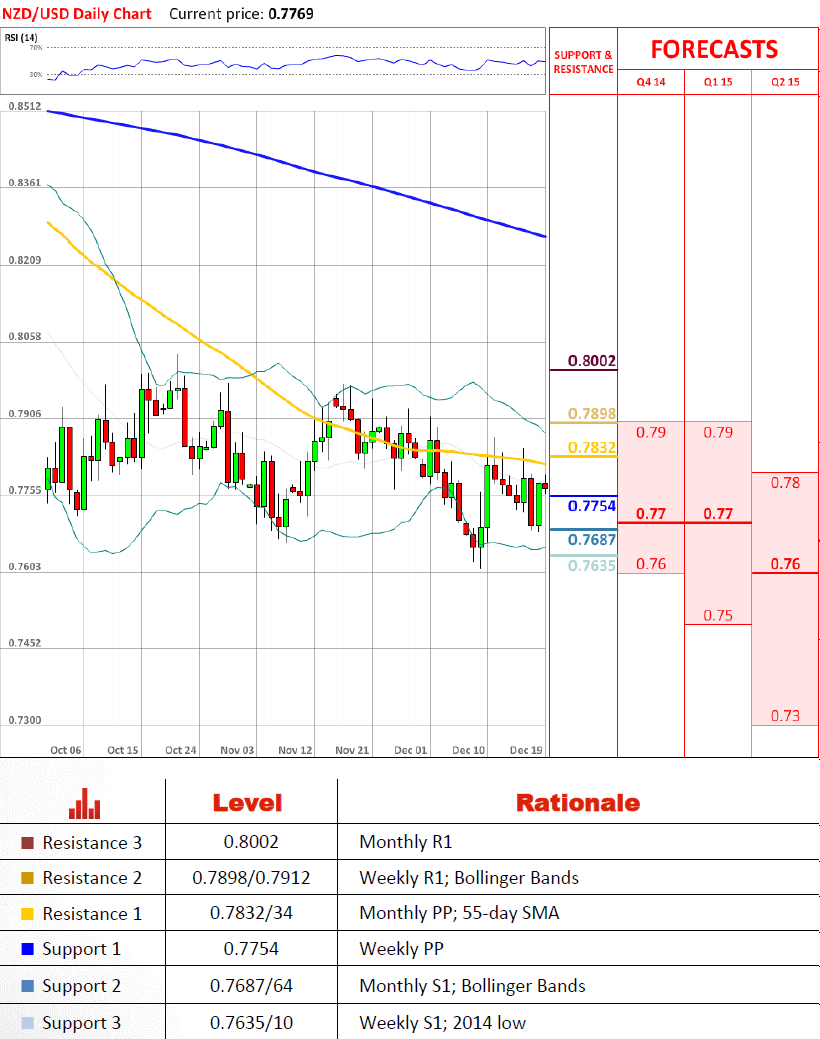Screen dimensions: 820x1039
Task: Click the 0.7603 price axis label
Action: pos(25,567)
